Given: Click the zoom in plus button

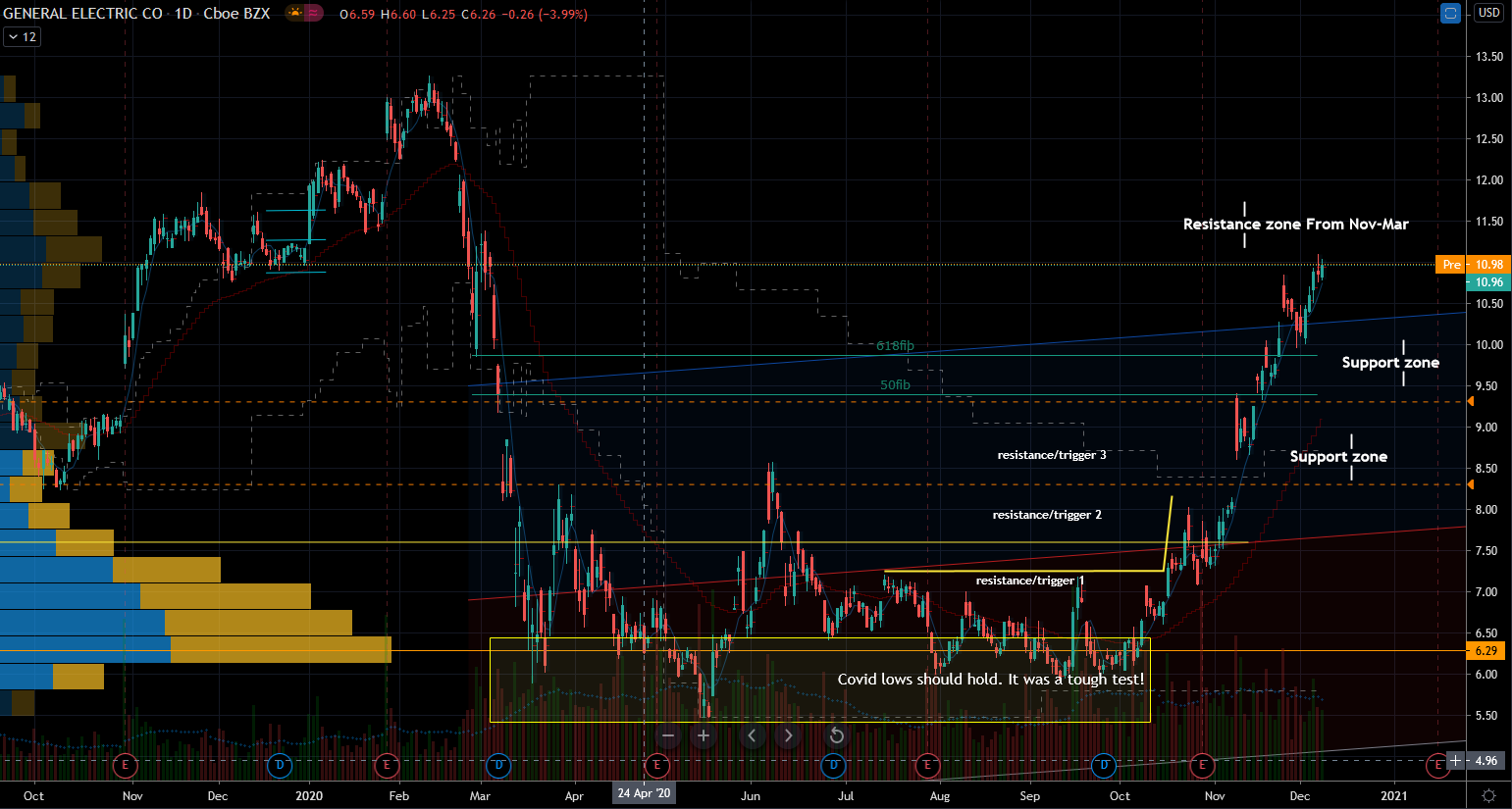Looking at the screenshot, I should 704,735.
